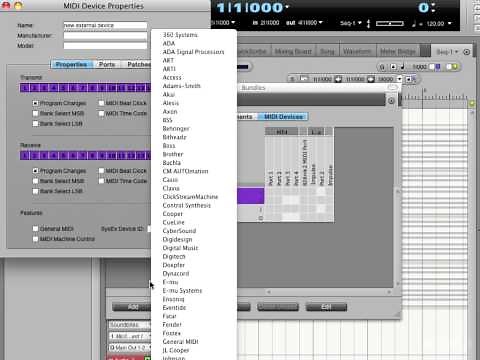
Task: Enable Receive Bank Select MSB
Action: 35,181
